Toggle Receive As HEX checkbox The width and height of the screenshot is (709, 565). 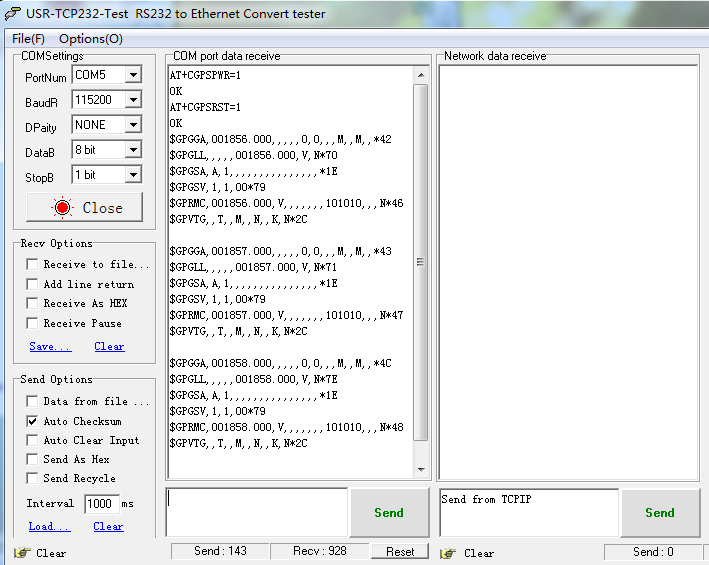coord(32,303)
